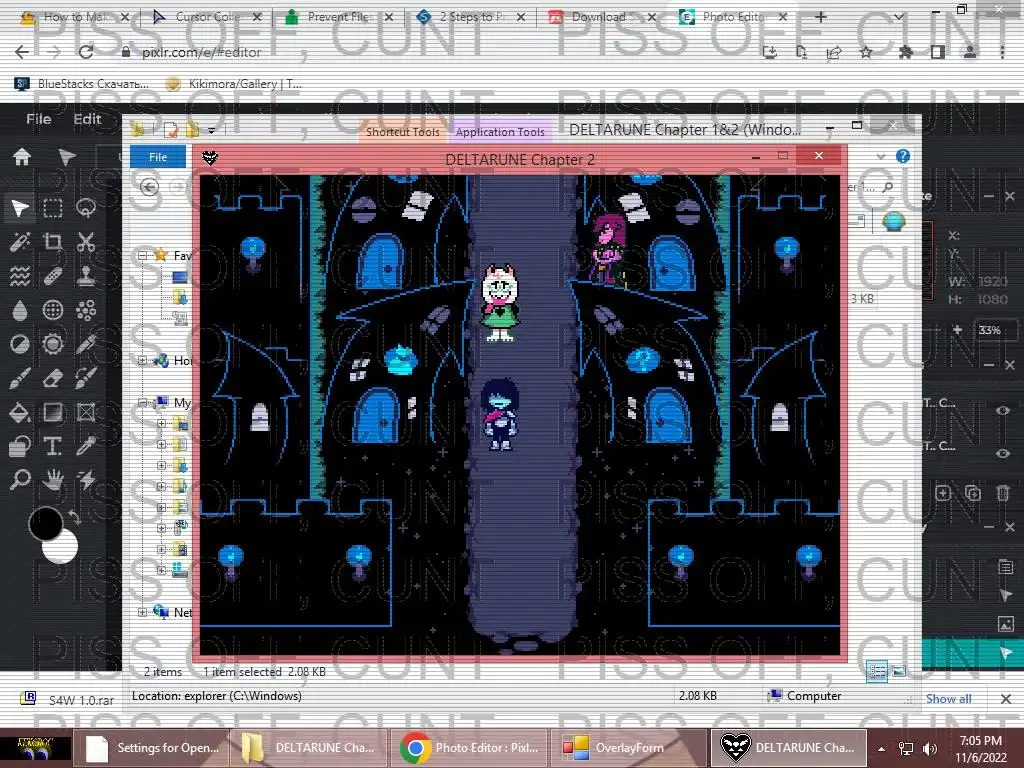Switch to the Cursor Colle Chrome tab
The height and width of the screenshot is (768, 1024).
click(206, 17)
